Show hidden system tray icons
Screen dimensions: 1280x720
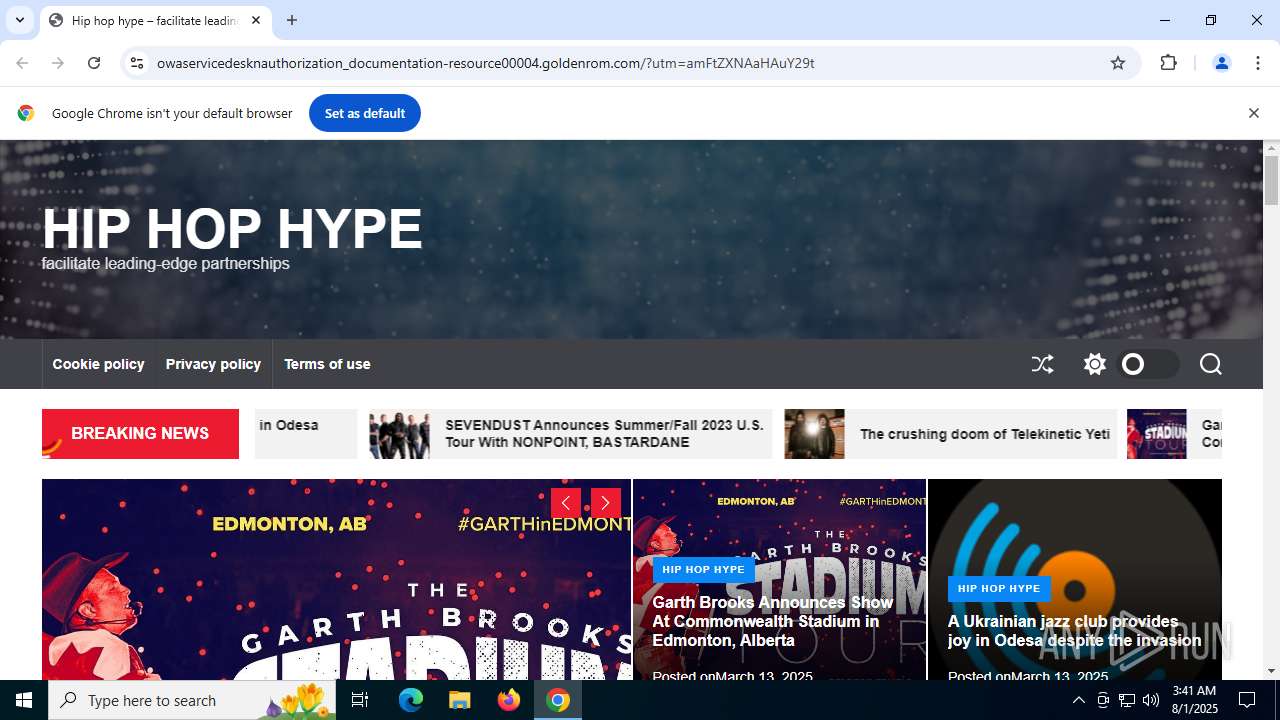pyautogui.click(x=1078, y=700)
